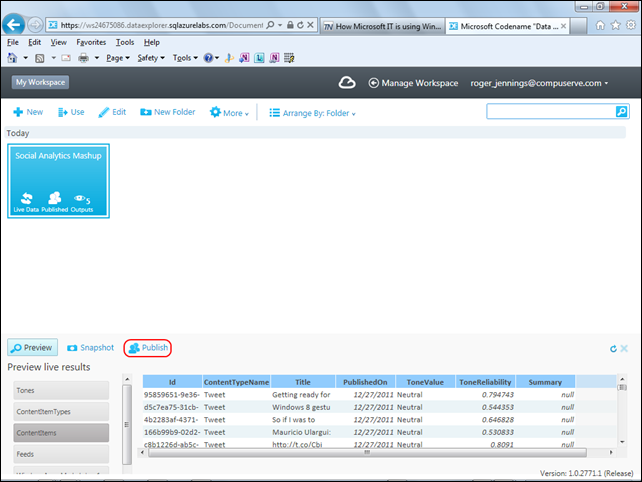Click New Folder button
Screen dimensions: 642x482
tap(167, 112)
